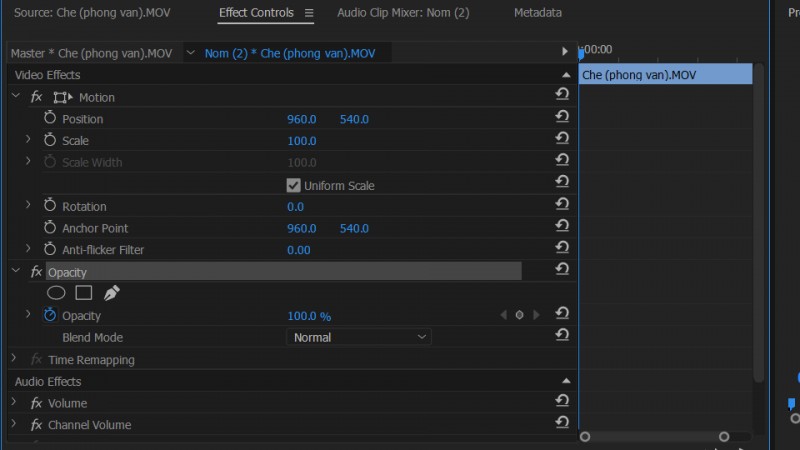Click the right handle of timeline zoom scrollbar

pyautogui.click(x=723, y=437)
